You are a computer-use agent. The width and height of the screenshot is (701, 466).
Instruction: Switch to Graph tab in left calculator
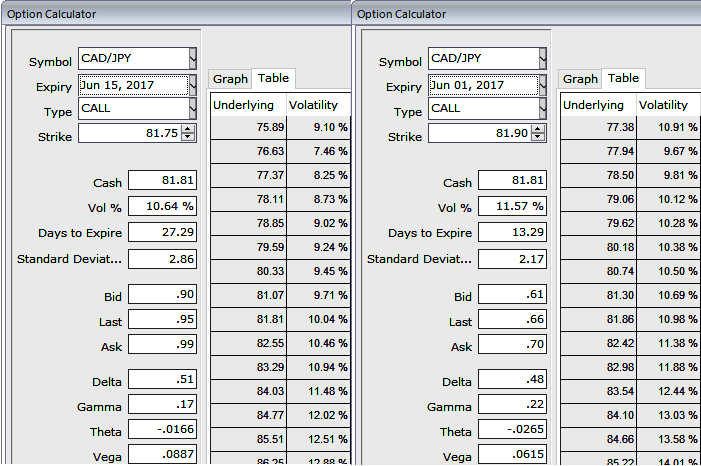230,79
